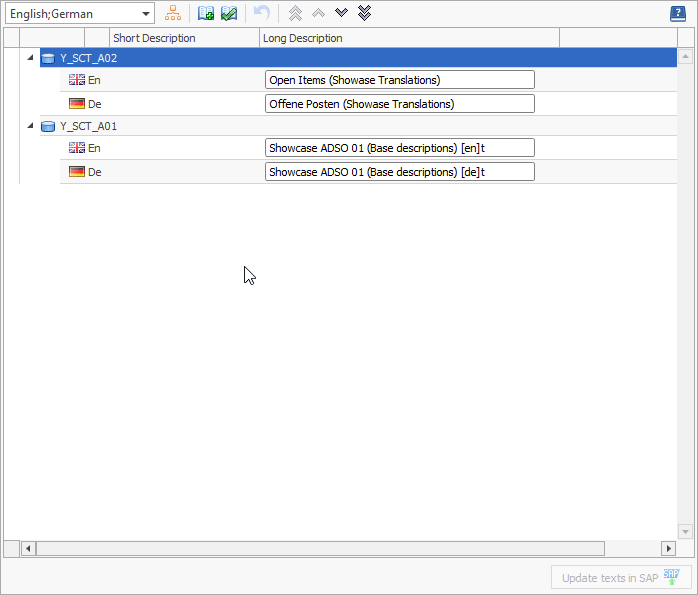698x595 pixels.
Task: Collapse the Y_SCT_A02 tree node
Action: pos(30,58)
